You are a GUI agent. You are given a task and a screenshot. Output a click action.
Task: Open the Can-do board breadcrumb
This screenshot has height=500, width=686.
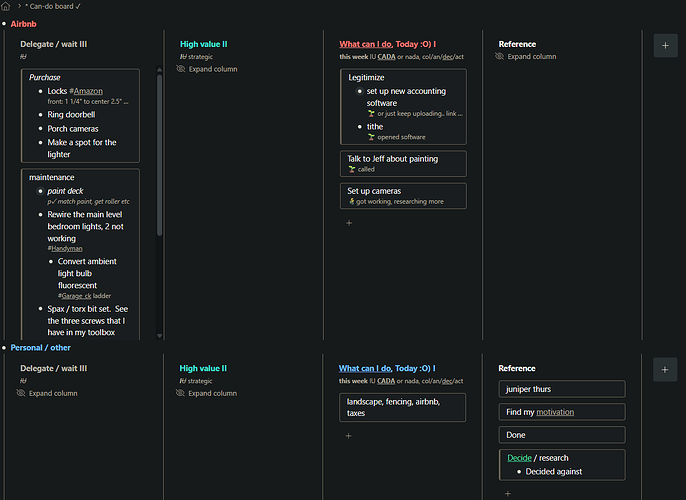coord(53,6)
